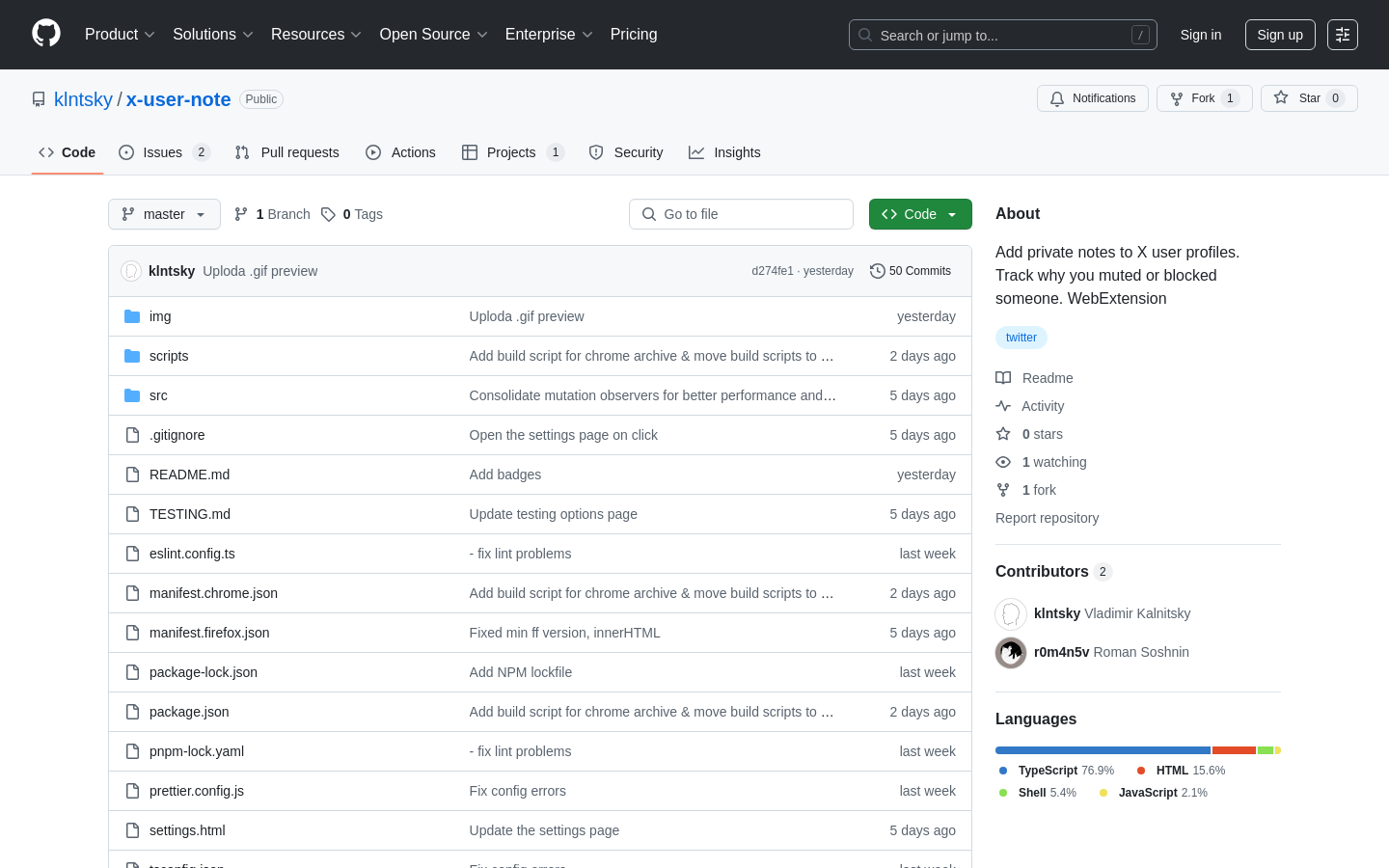Viewport: 1389px width, 868px height.
Task: Click the package.json file icon
Action: (132, 712)
